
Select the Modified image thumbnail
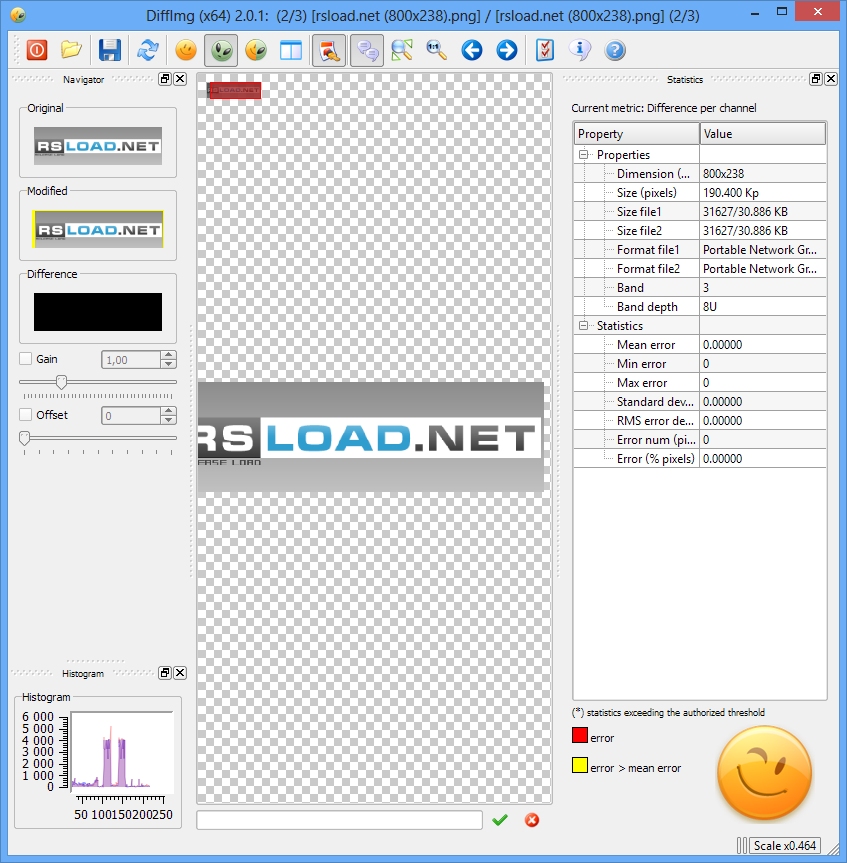click(98, 229)
